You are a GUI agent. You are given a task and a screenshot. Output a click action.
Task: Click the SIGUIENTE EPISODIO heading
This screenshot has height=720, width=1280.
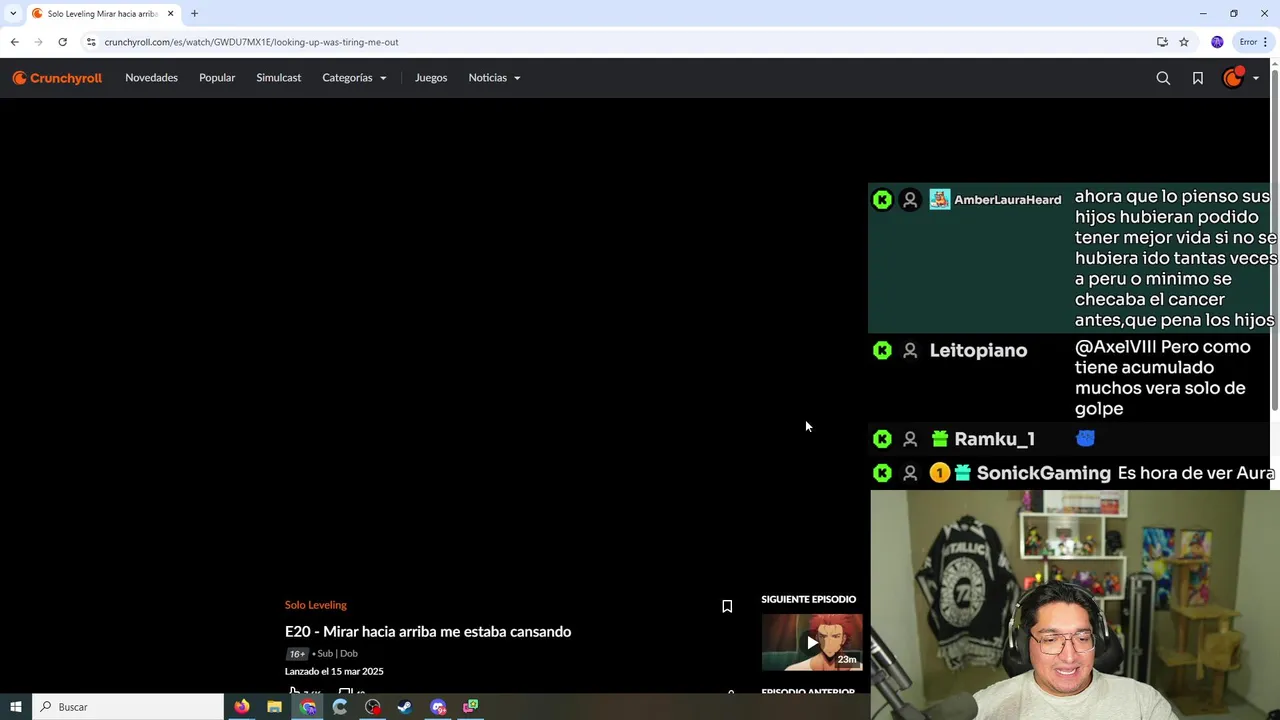tap(808, 599)
